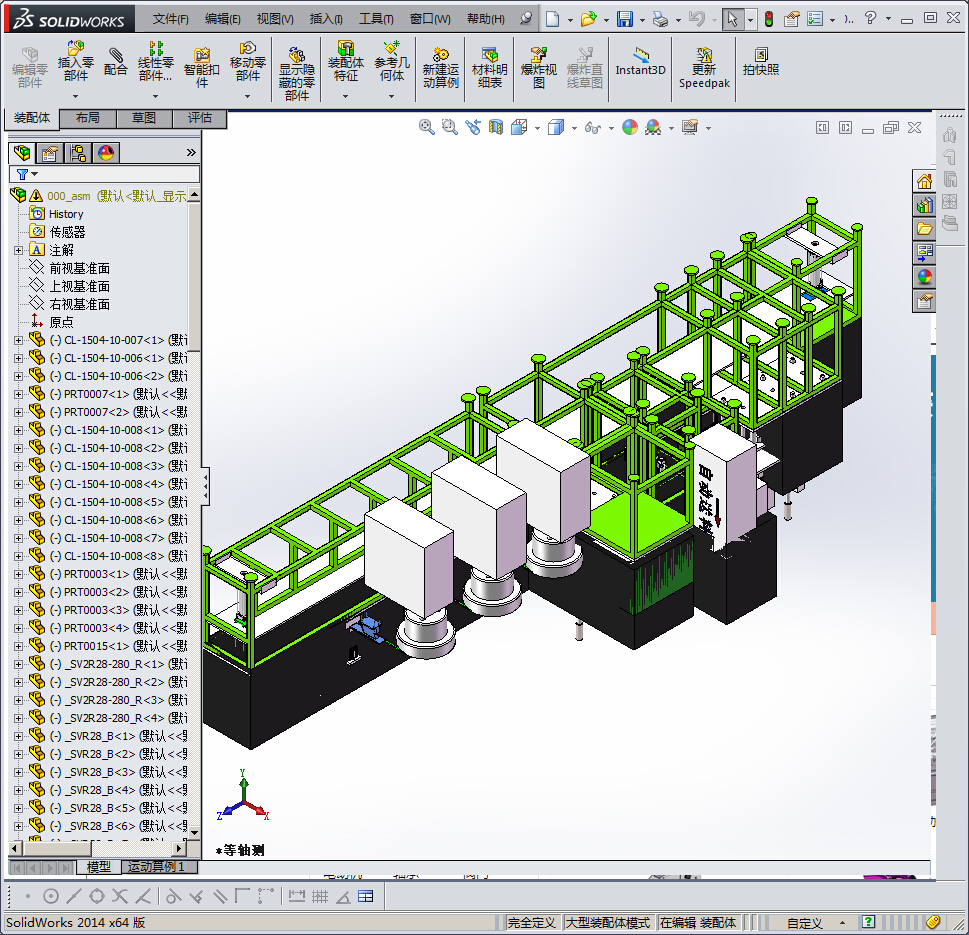Click Exploded View (爆炸视图) icon

click(538, 67)
